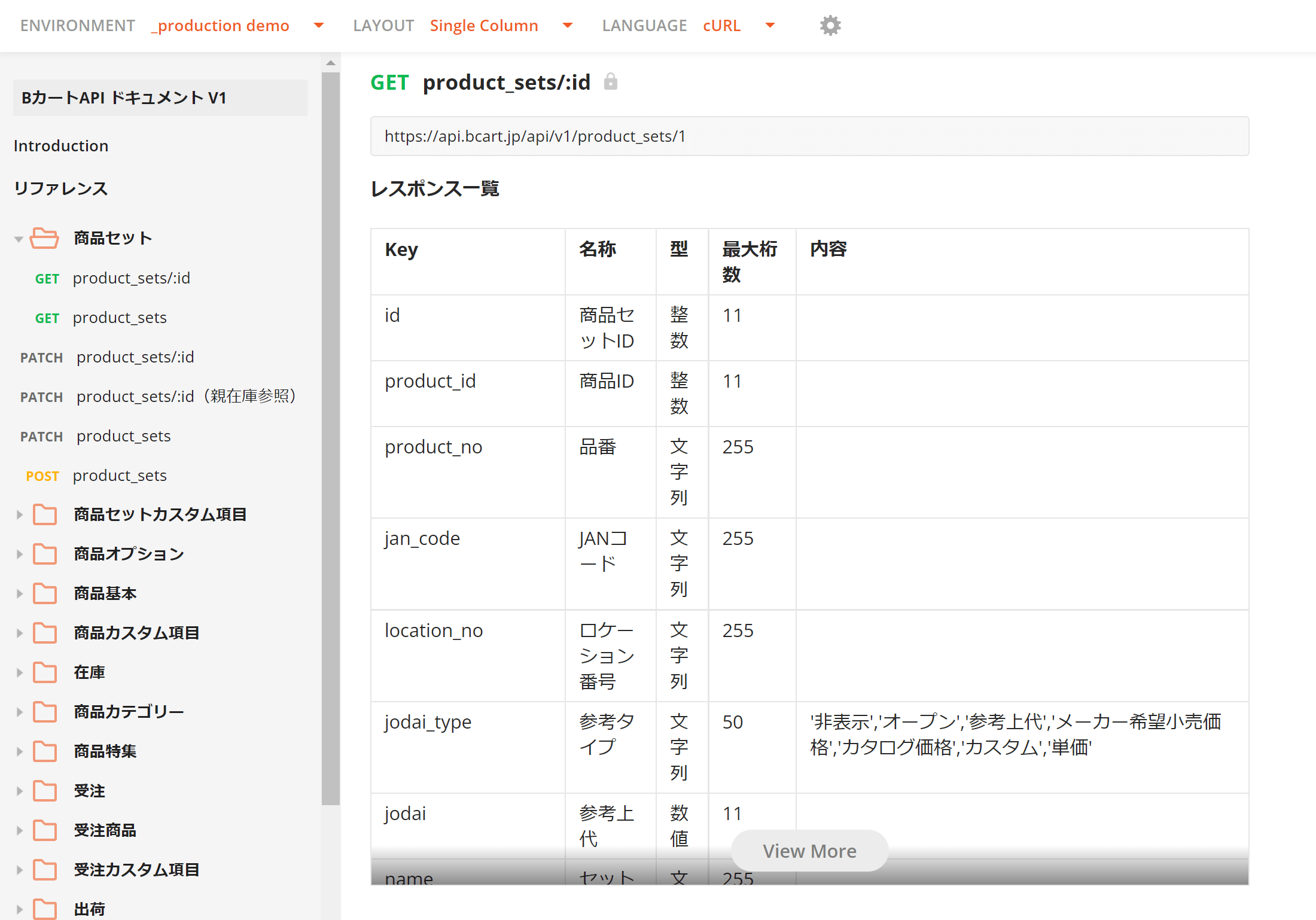Expand the 商品オプション tree arrow

pos(19,554)
